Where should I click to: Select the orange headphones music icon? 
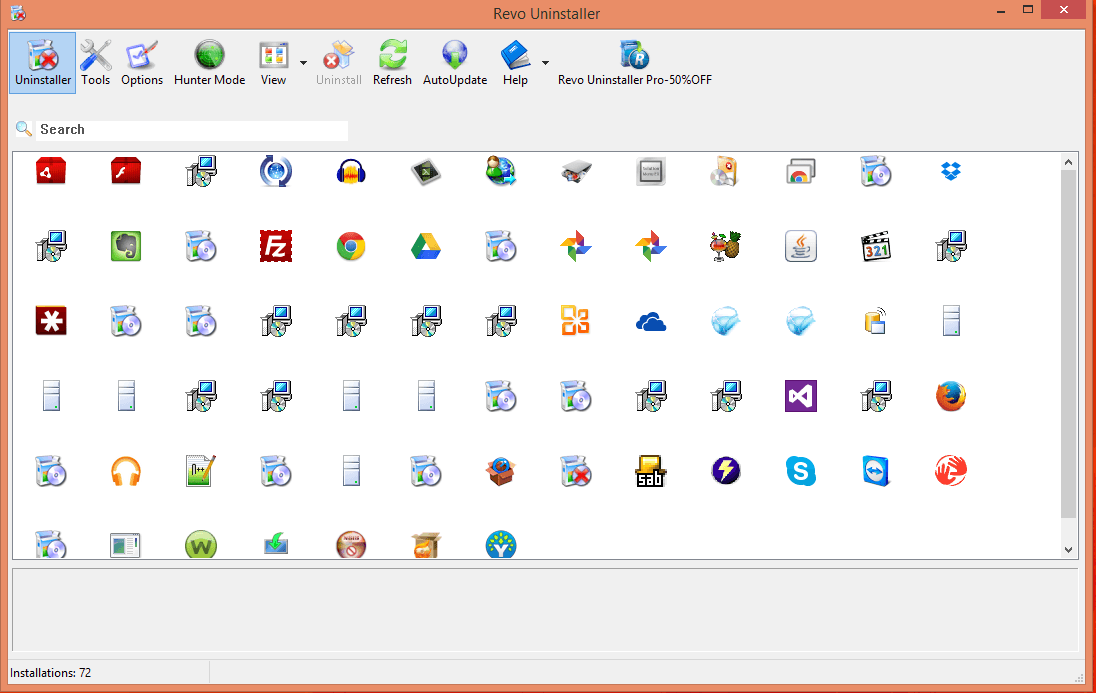click(x=126, y=471)
